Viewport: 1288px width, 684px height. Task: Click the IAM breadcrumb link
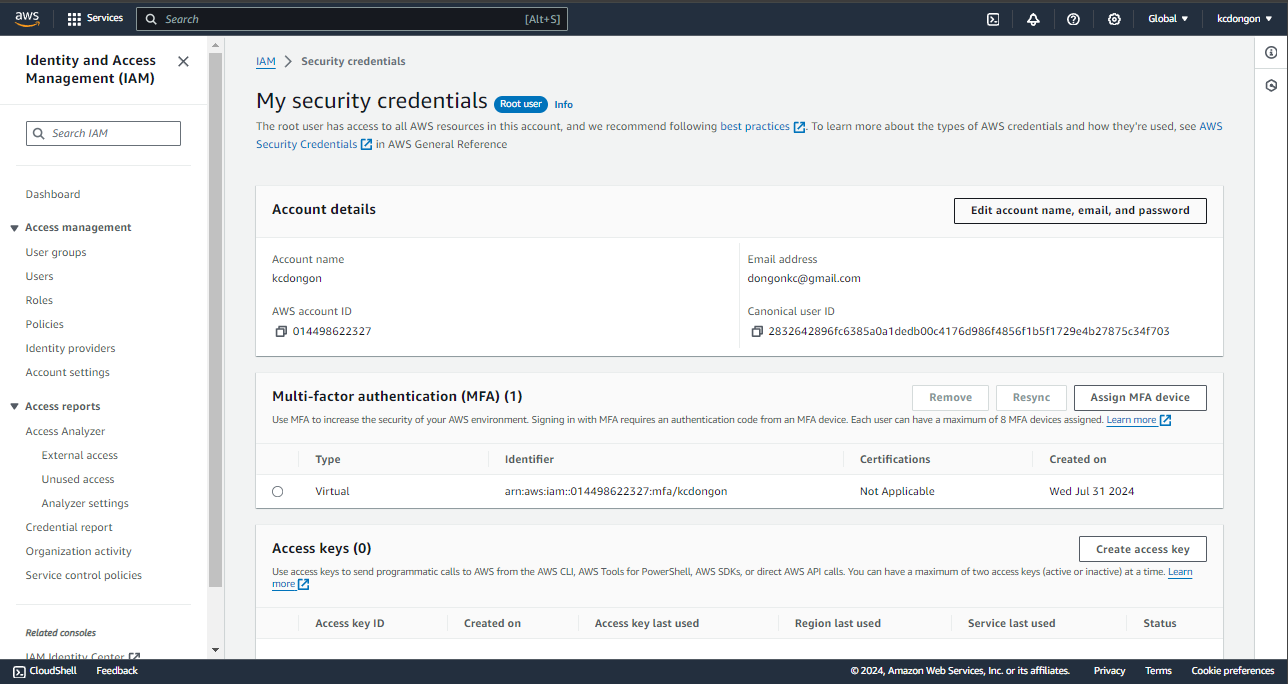pos(265,61)
